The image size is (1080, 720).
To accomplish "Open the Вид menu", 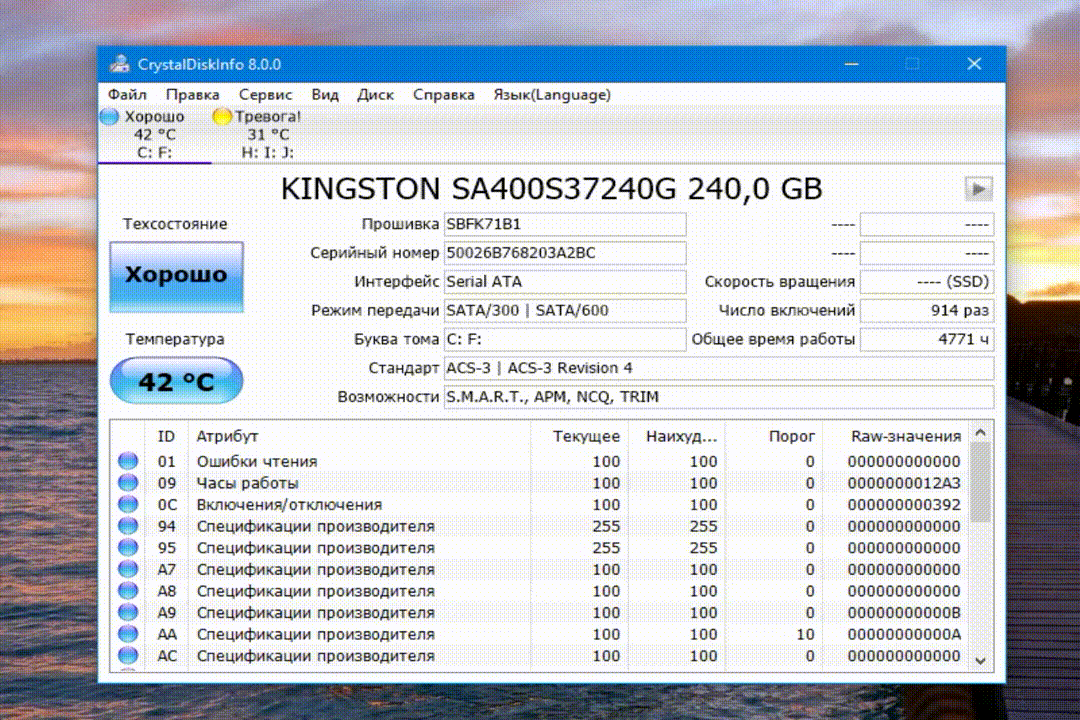I will click(325, 94).
